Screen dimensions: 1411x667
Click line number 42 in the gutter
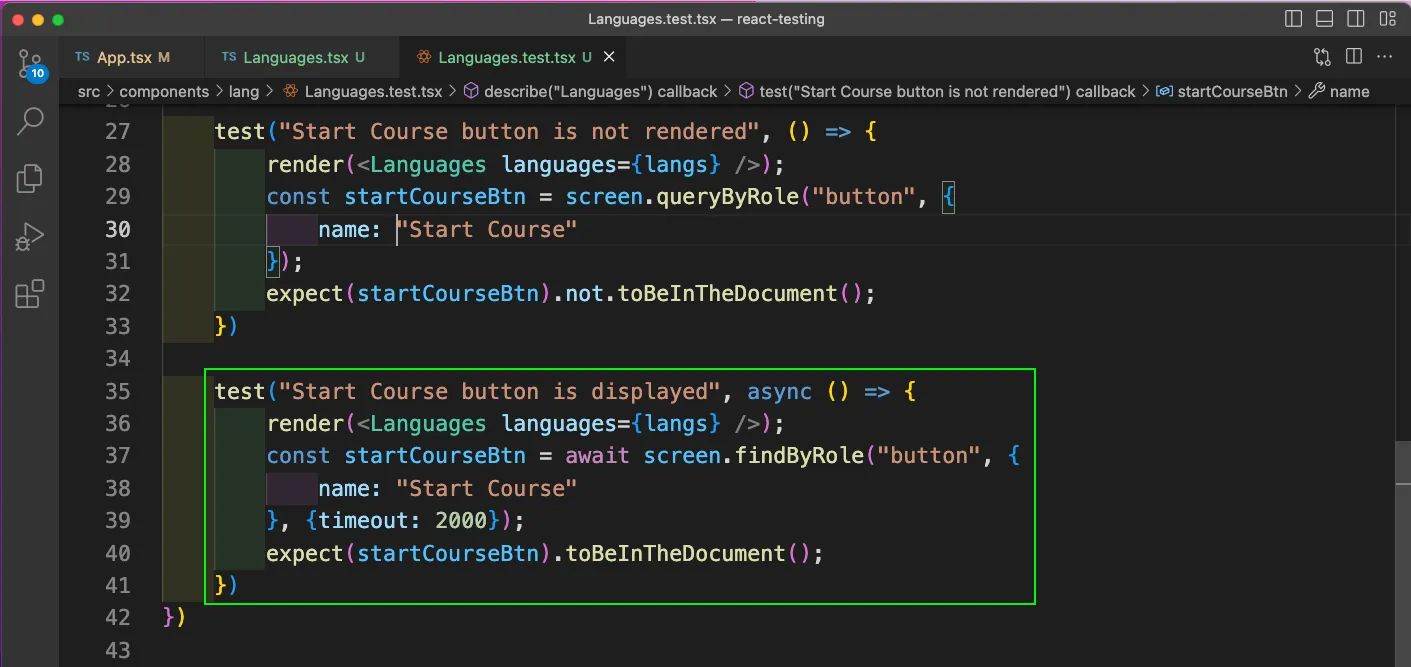tap(118, 618)
